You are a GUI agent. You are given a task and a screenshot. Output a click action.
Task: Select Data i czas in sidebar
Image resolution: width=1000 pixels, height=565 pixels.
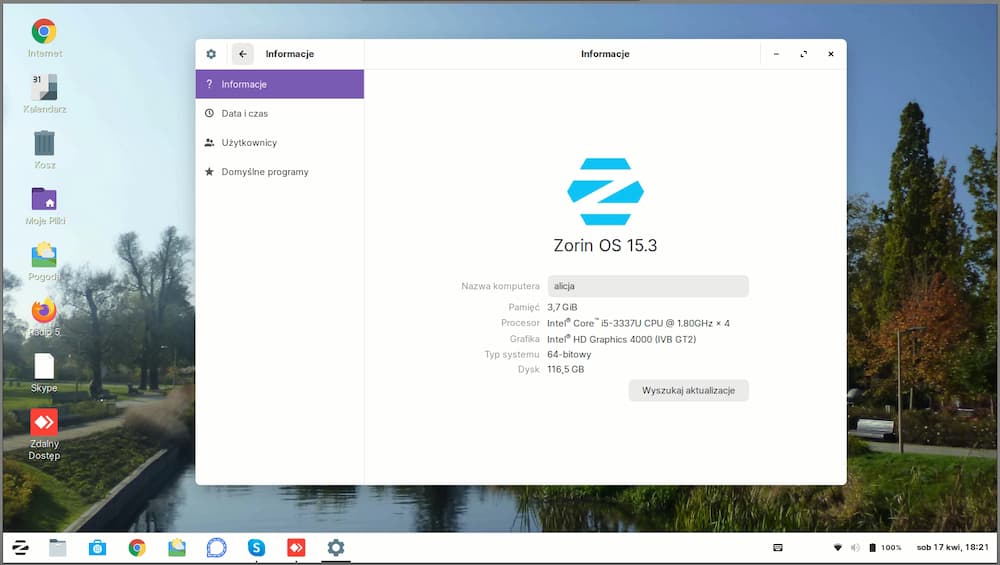point(279,114)
